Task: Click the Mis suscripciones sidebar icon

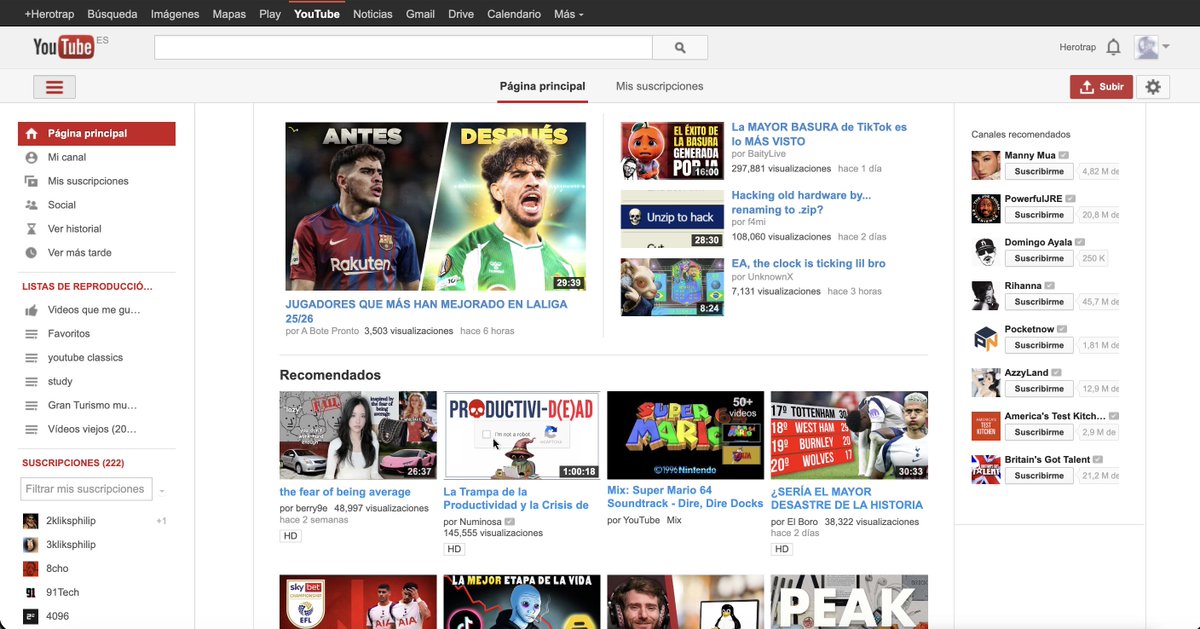Action: (x=31, y=181)
